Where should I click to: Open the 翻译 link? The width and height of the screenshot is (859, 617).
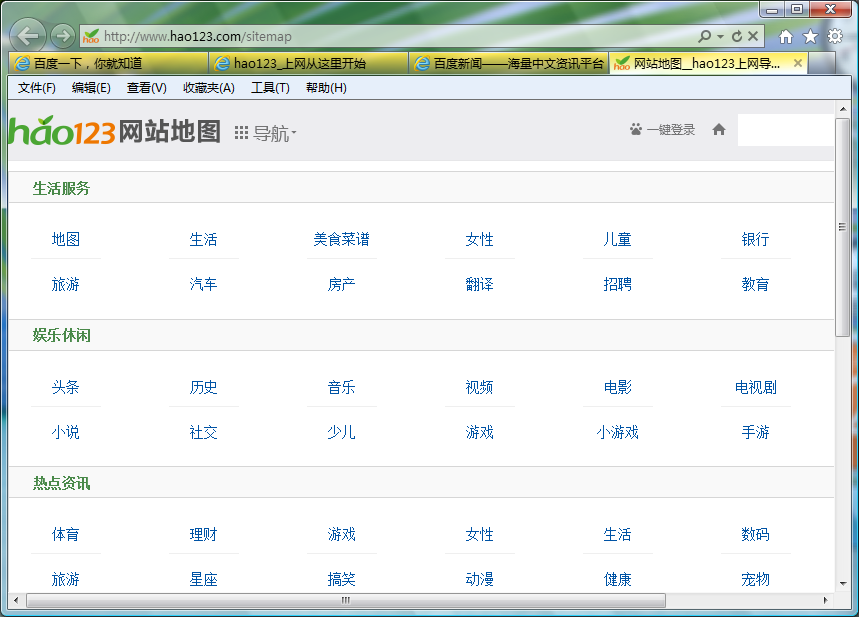(479, 284)
